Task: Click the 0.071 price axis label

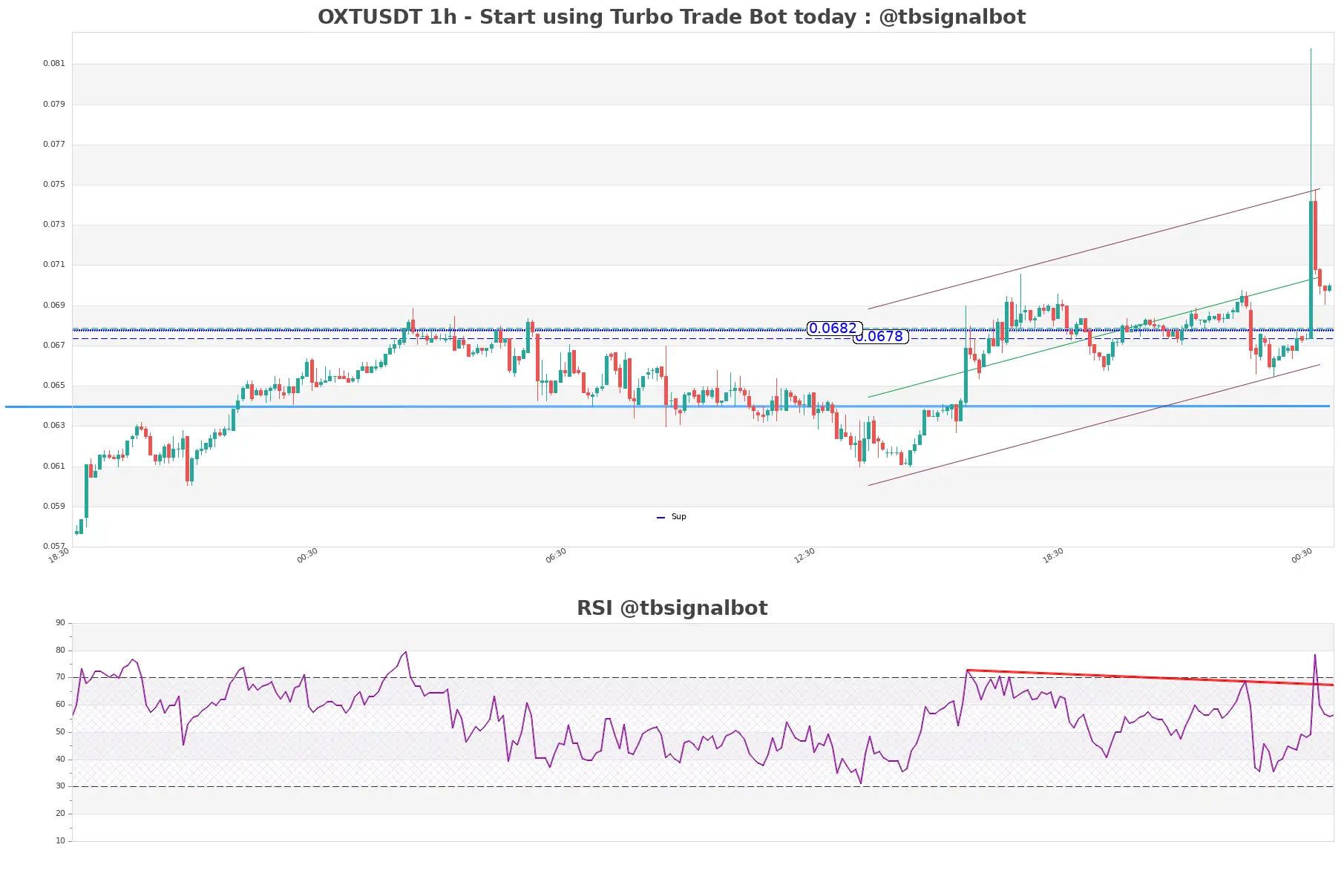Action: [x=54, y=265]
